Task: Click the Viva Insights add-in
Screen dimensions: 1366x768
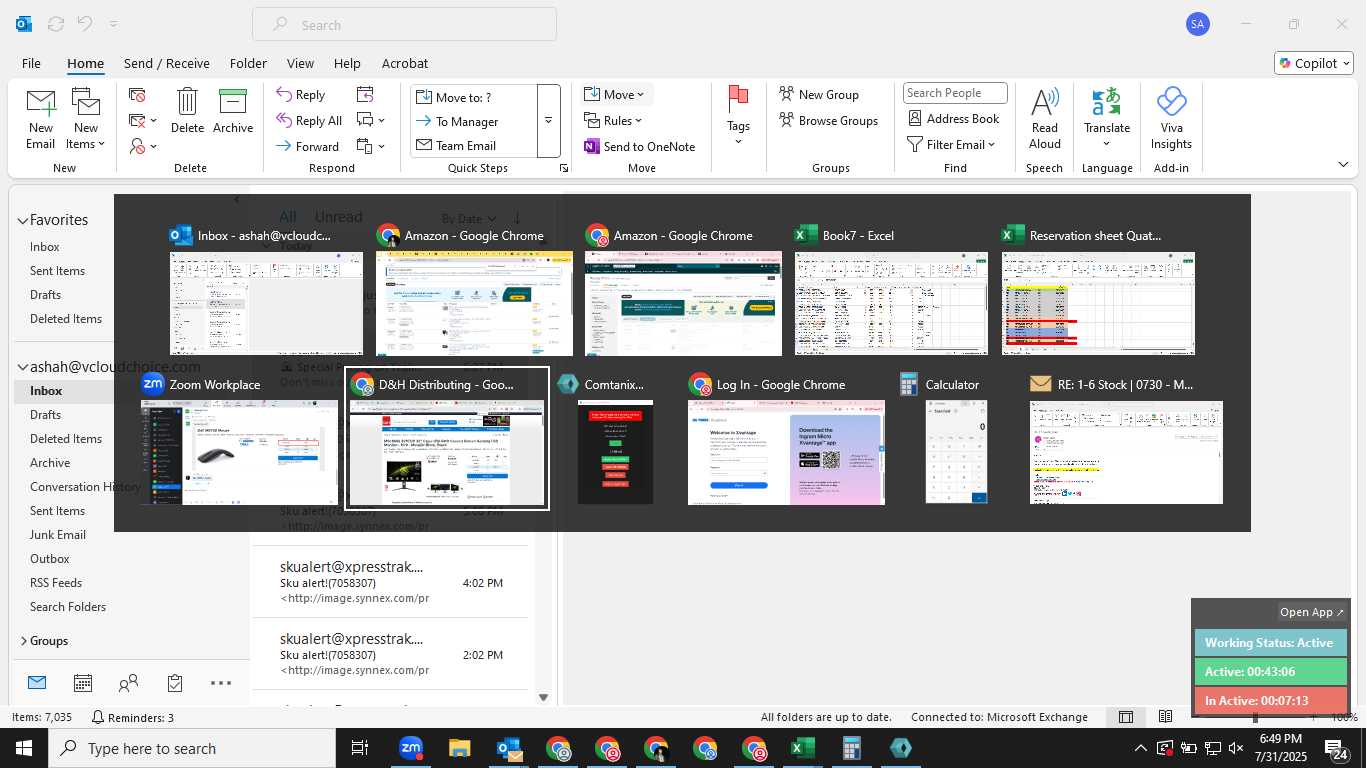Action: click(1171, 118)
